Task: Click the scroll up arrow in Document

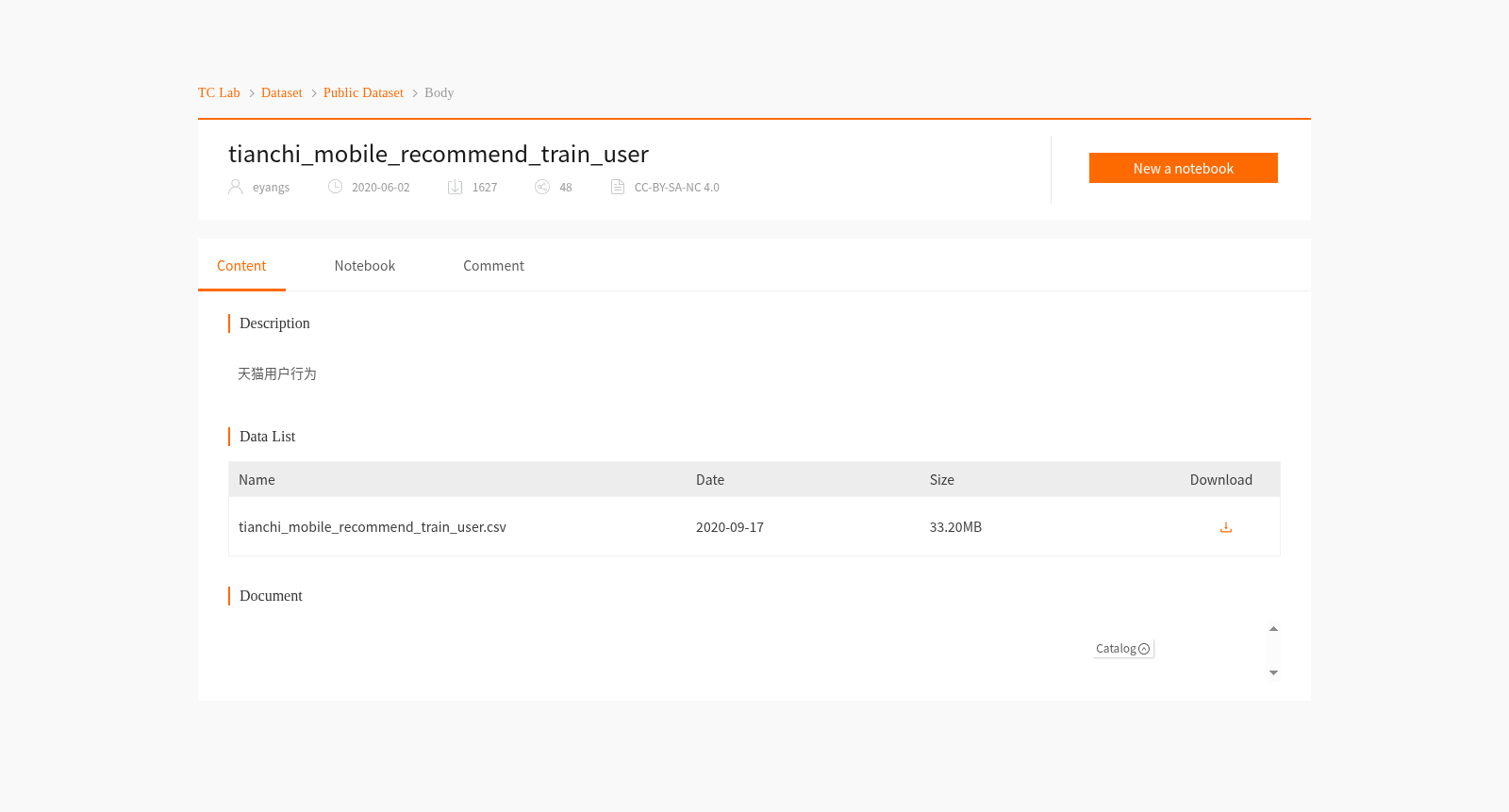Action: click(1273, 629)
